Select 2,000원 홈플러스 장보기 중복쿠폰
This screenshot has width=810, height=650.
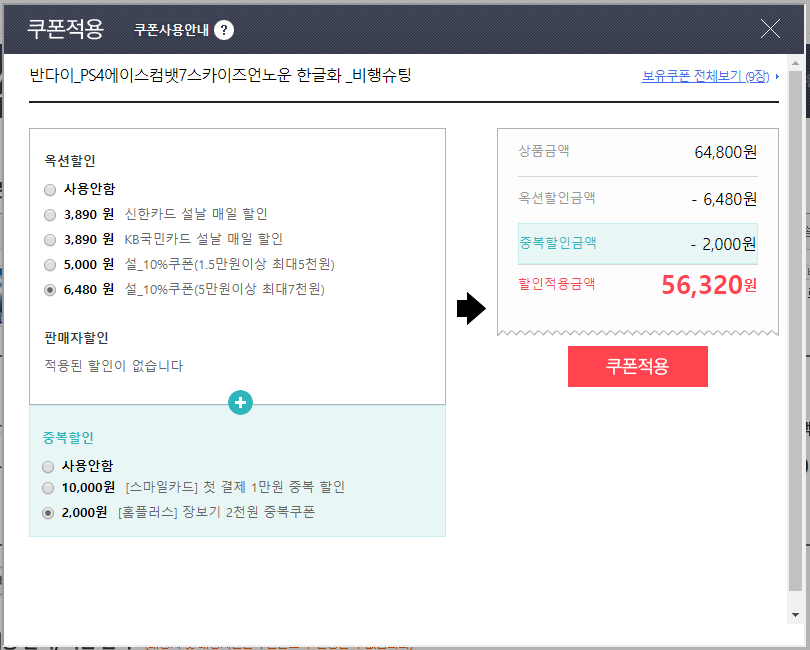pos(49,513)
